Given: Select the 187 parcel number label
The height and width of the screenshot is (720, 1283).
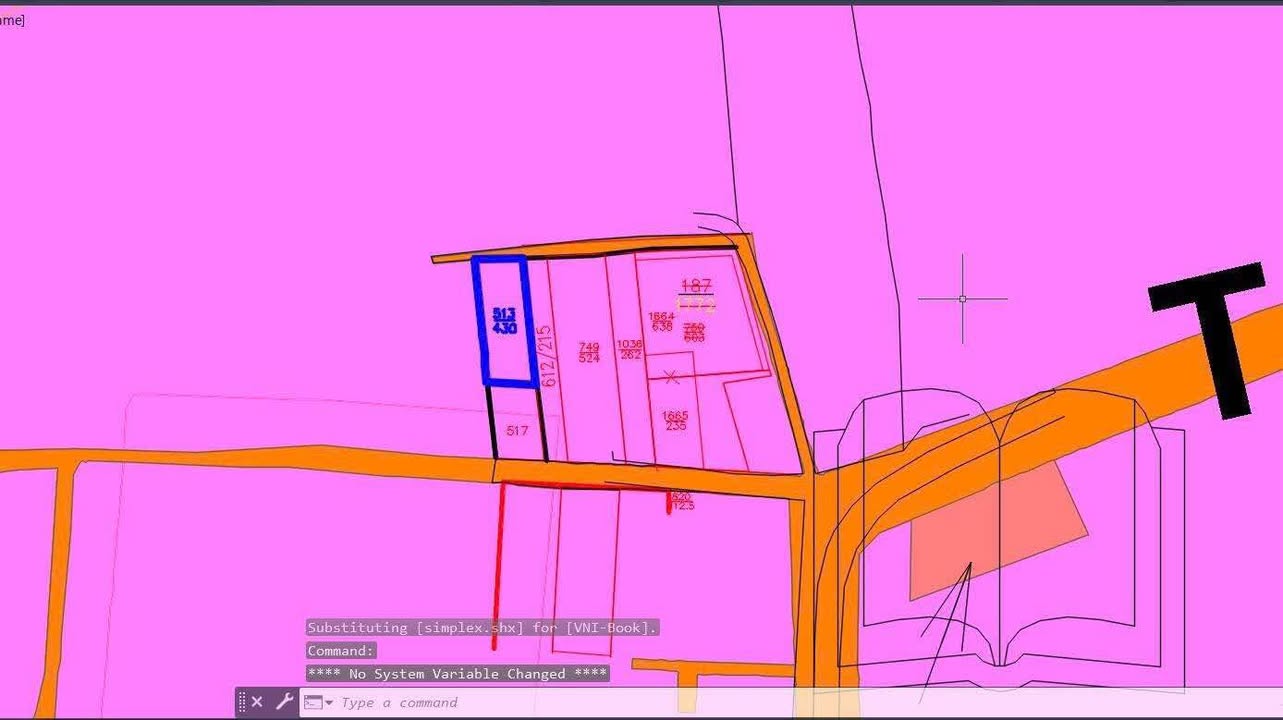Looking at the screenshot, I should pyautogui.click(x=695, y=287).
